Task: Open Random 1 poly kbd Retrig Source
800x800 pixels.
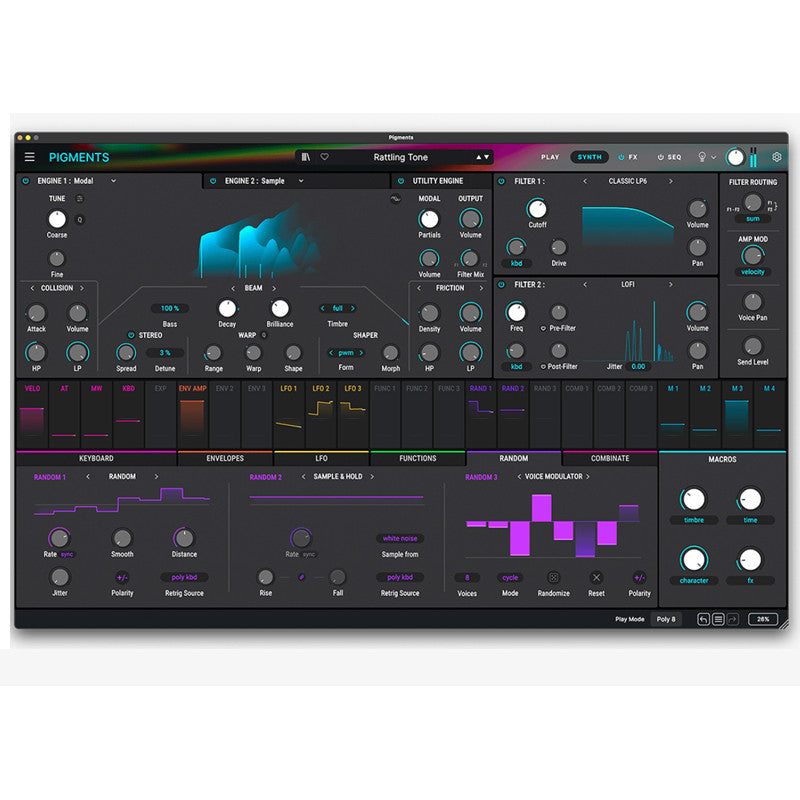Action: [x=184, y=577]
